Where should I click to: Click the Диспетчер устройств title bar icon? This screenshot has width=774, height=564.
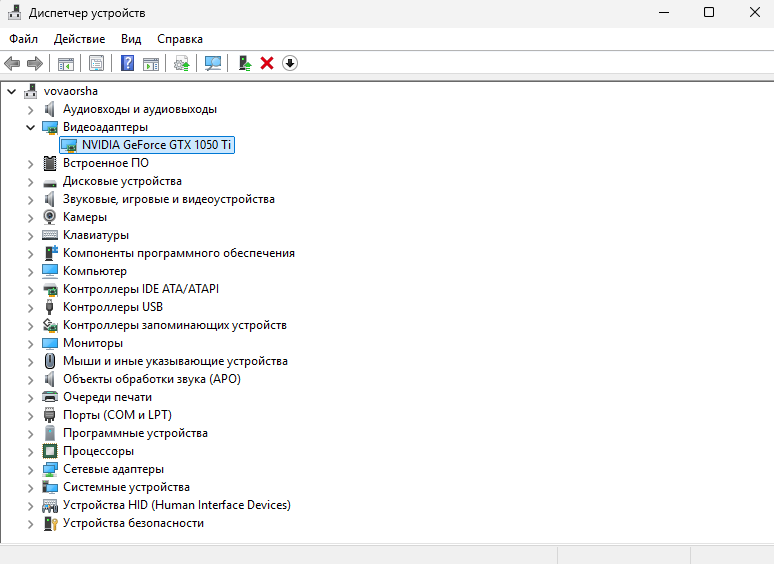pyautogui.click(x=14, y=12)
